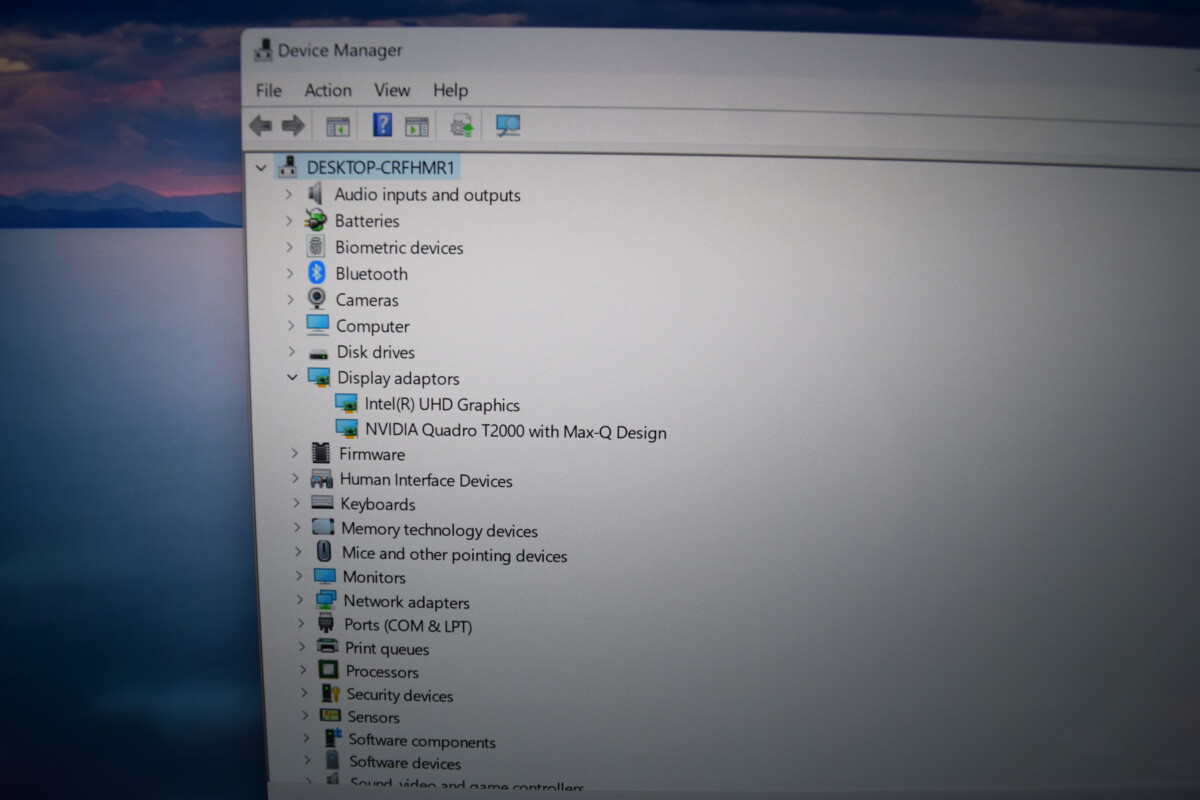Expand the Print queues category
1200x800 pixels.
click(x=302, y=647)
